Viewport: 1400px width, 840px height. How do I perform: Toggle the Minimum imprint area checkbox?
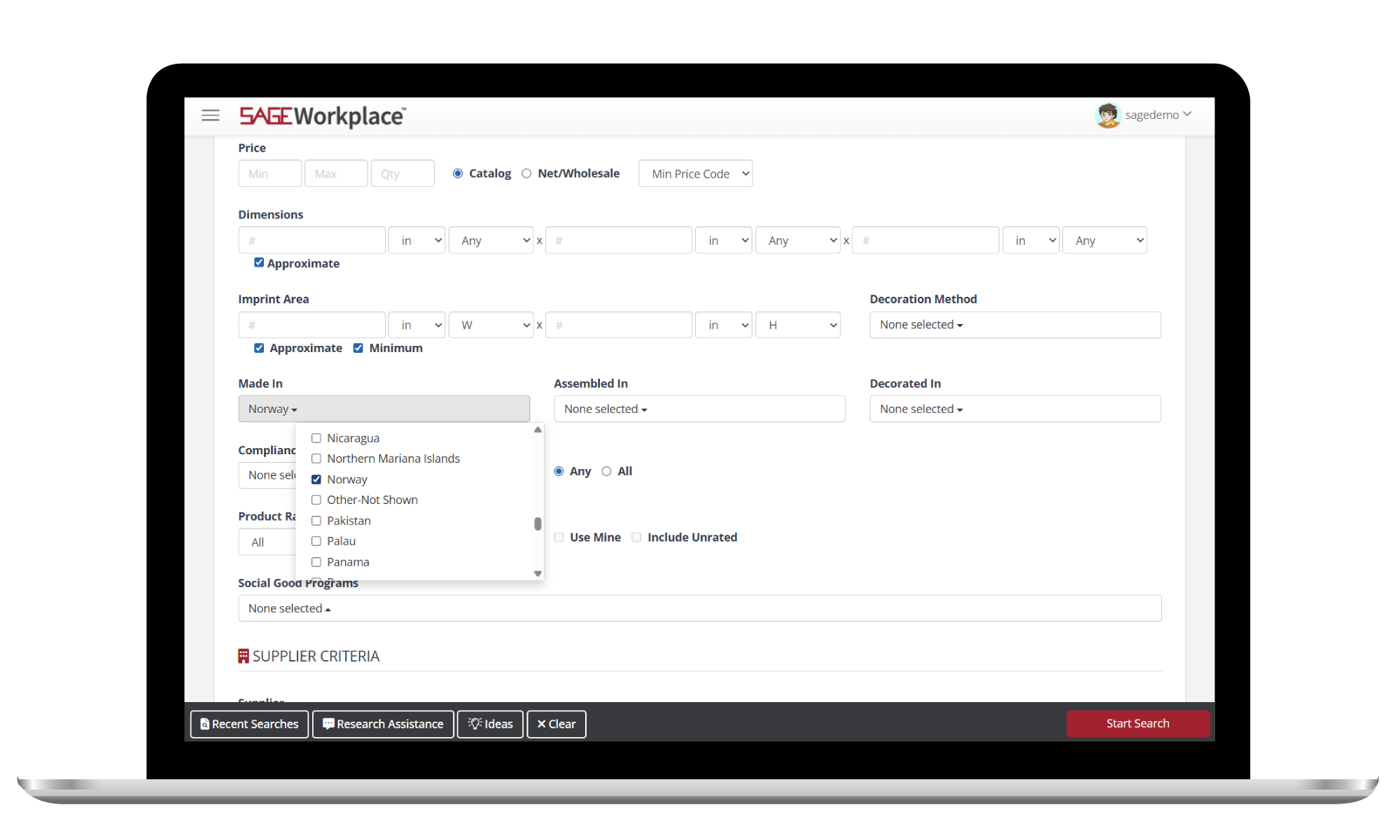pyautogui.click(x=358, y=348)
